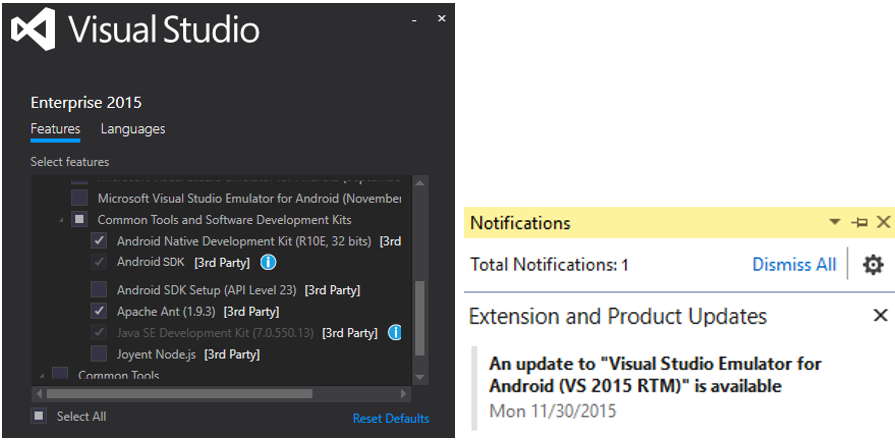Pin the Notifications panel

(x=859, y=223)
